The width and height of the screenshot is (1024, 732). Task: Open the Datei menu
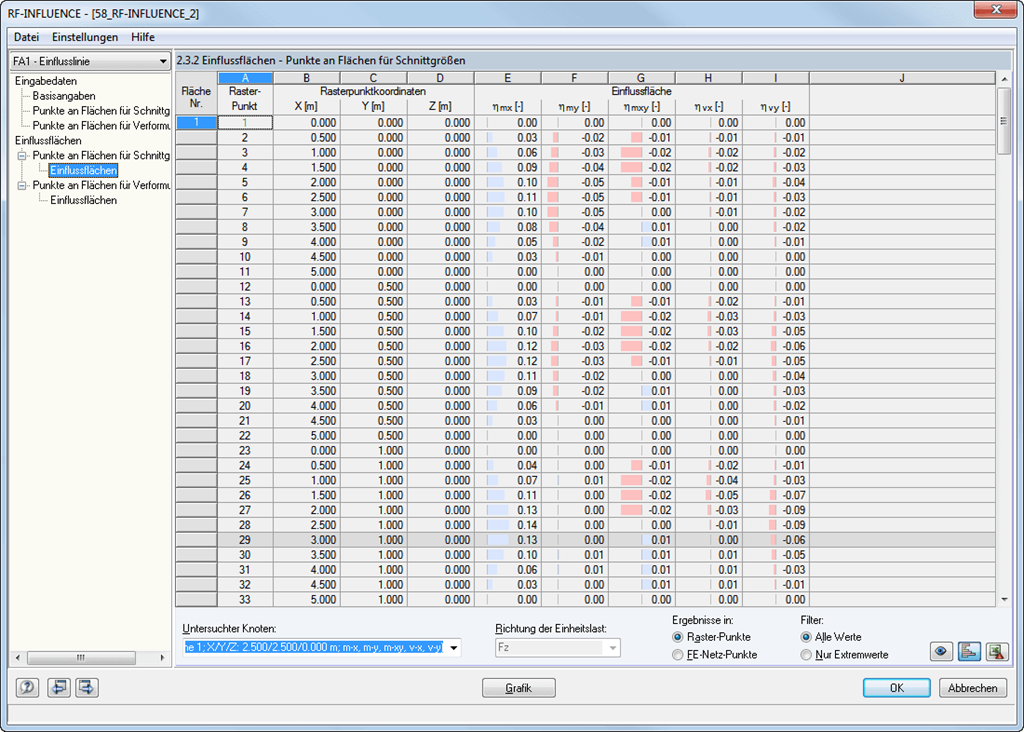26,37
